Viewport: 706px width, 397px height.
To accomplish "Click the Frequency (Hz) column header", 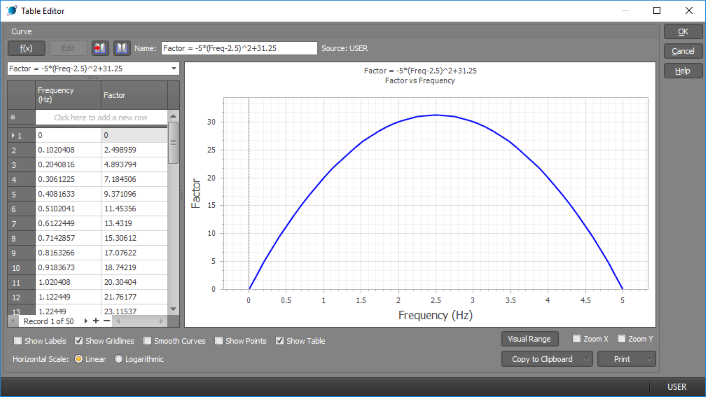I will (x=68, y=95).
